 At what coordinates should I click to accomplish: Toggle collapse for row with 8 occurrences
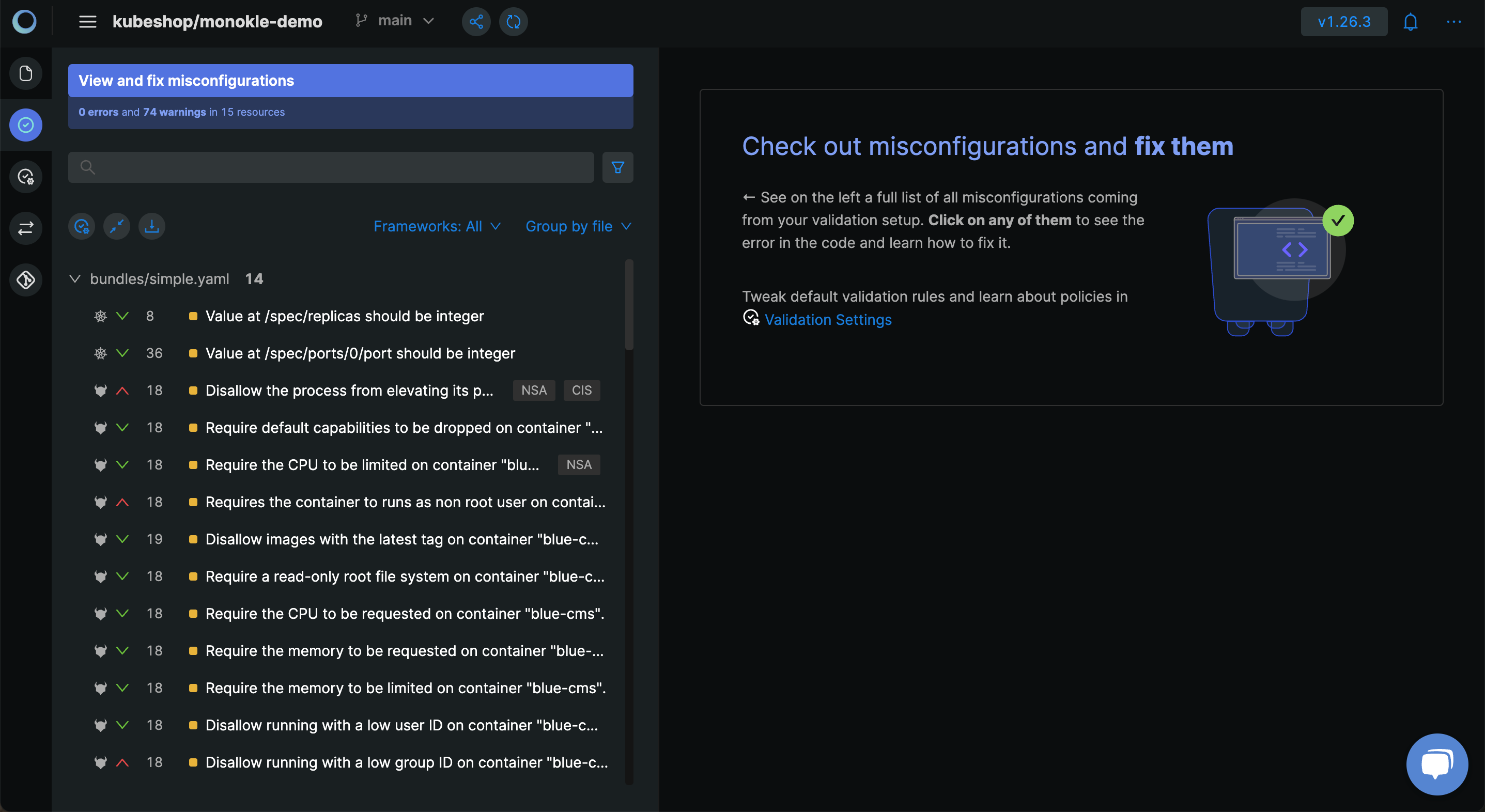121,316
